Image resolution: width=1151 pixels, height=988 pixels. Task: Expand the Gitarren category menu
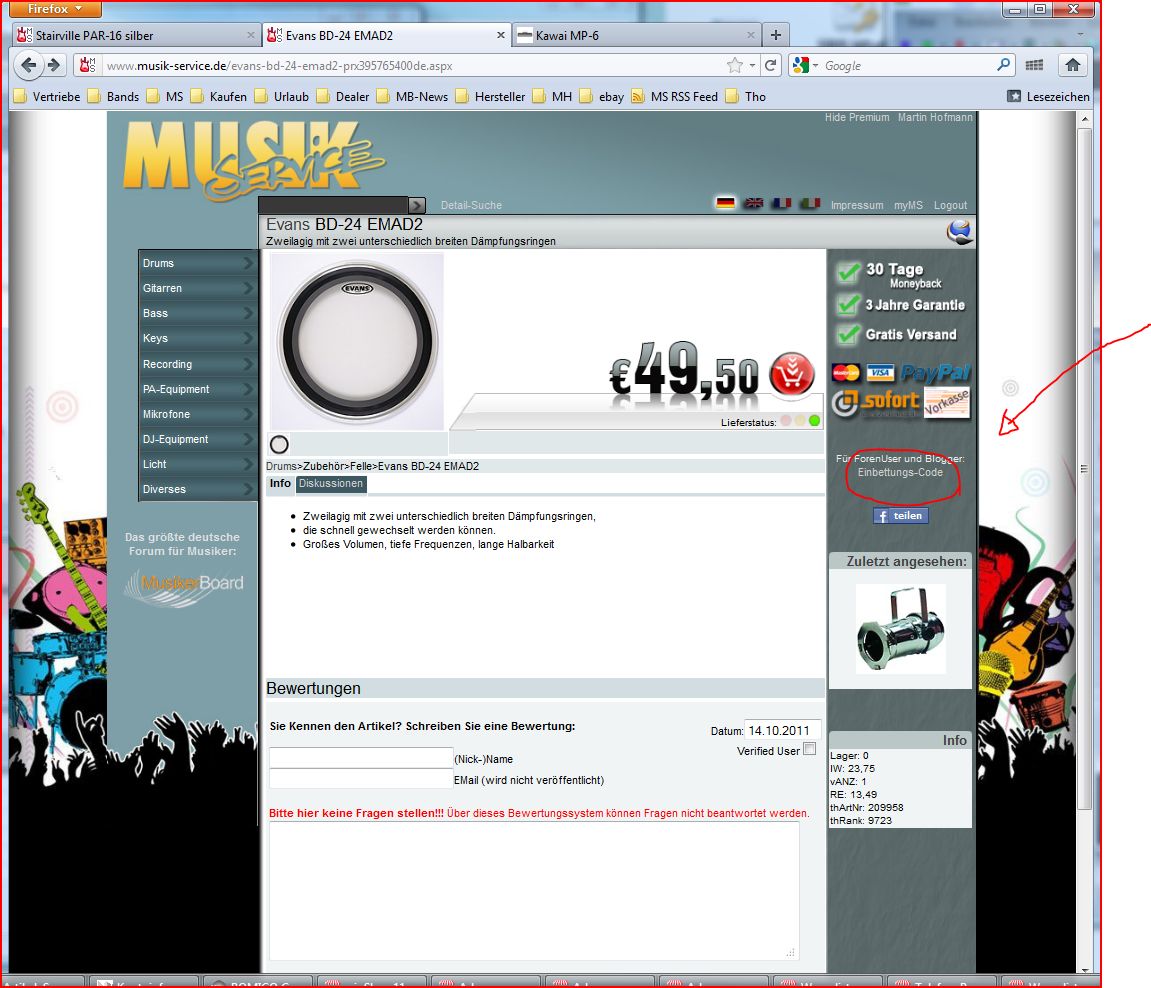coord(198,288)
